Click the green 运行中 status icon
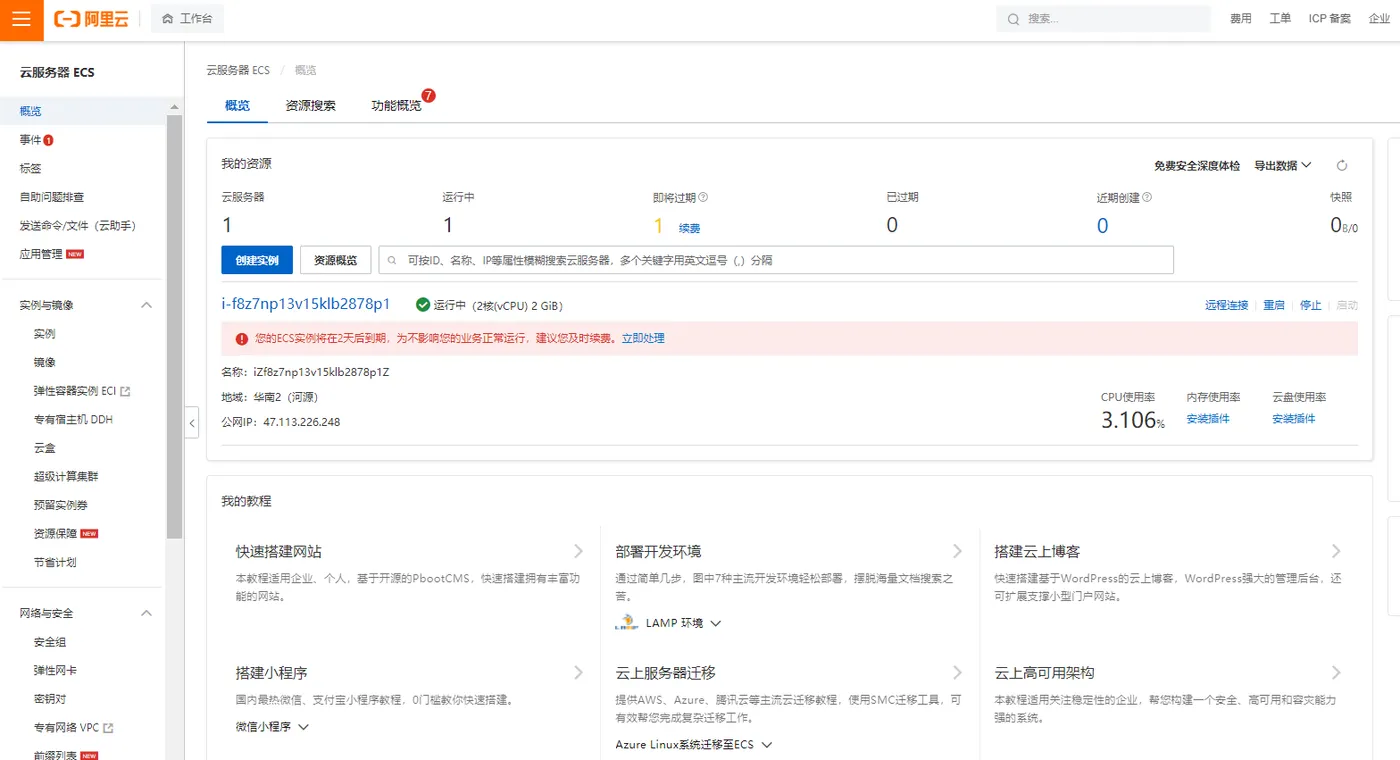 (x=423, y=305)
